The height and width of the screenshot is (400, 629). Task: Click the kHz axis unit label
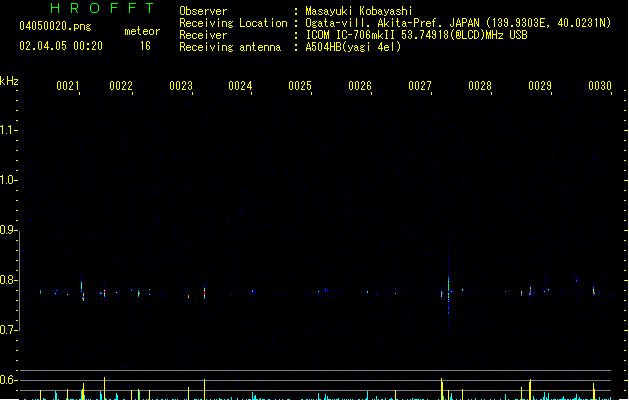click(9, 81)
